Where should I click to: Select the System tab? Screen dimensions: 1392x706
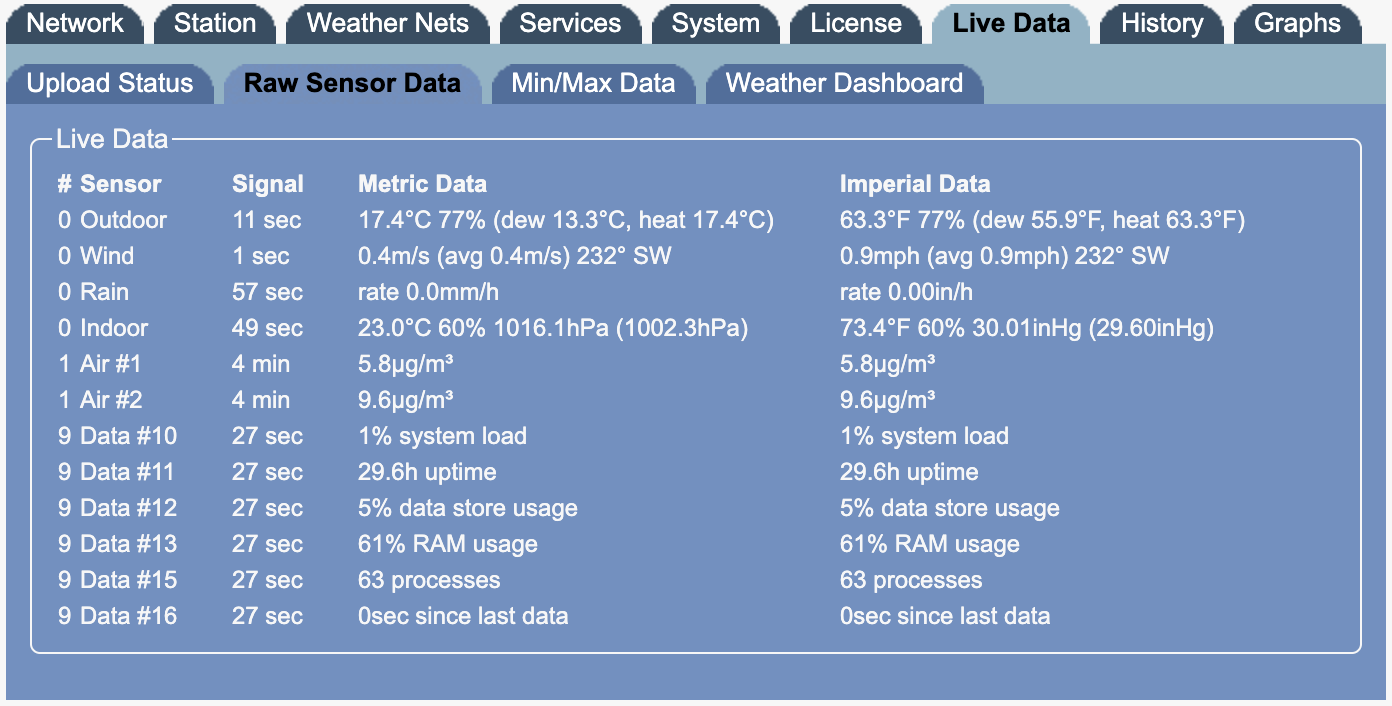pyautogui.click(x=716, y=23)
